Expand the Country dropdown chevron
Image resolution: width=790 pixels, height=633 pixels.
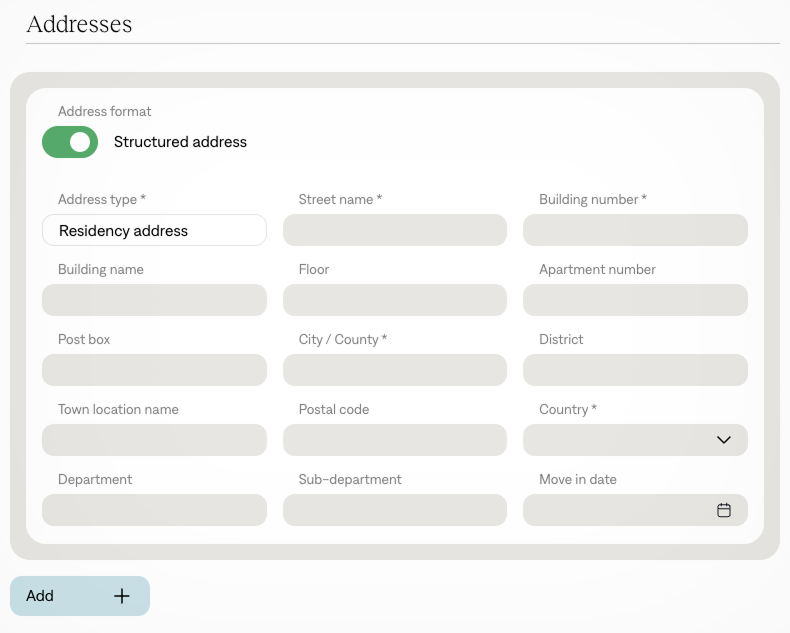724,440
